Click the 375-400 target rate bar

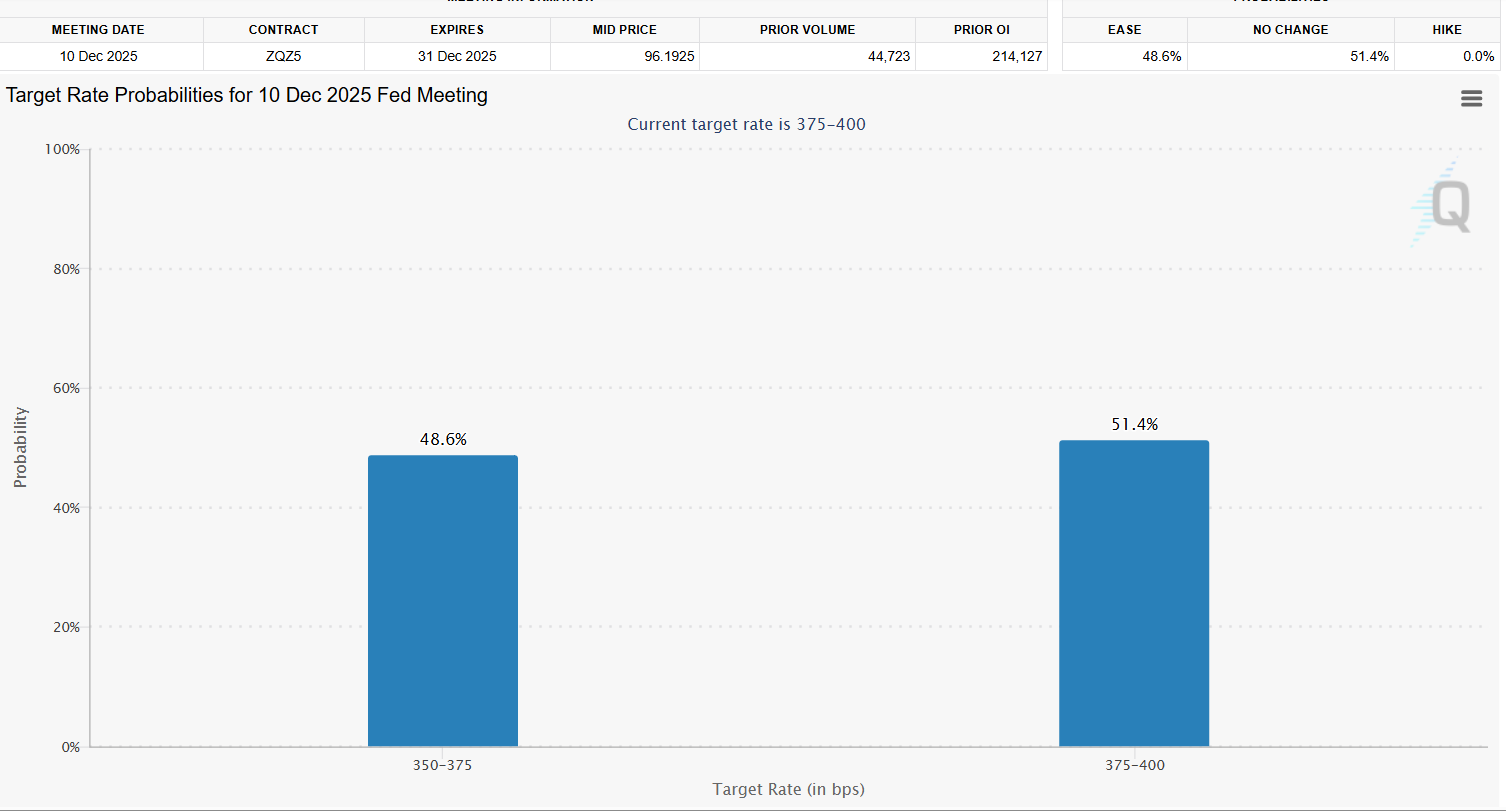coord(1134,593)
